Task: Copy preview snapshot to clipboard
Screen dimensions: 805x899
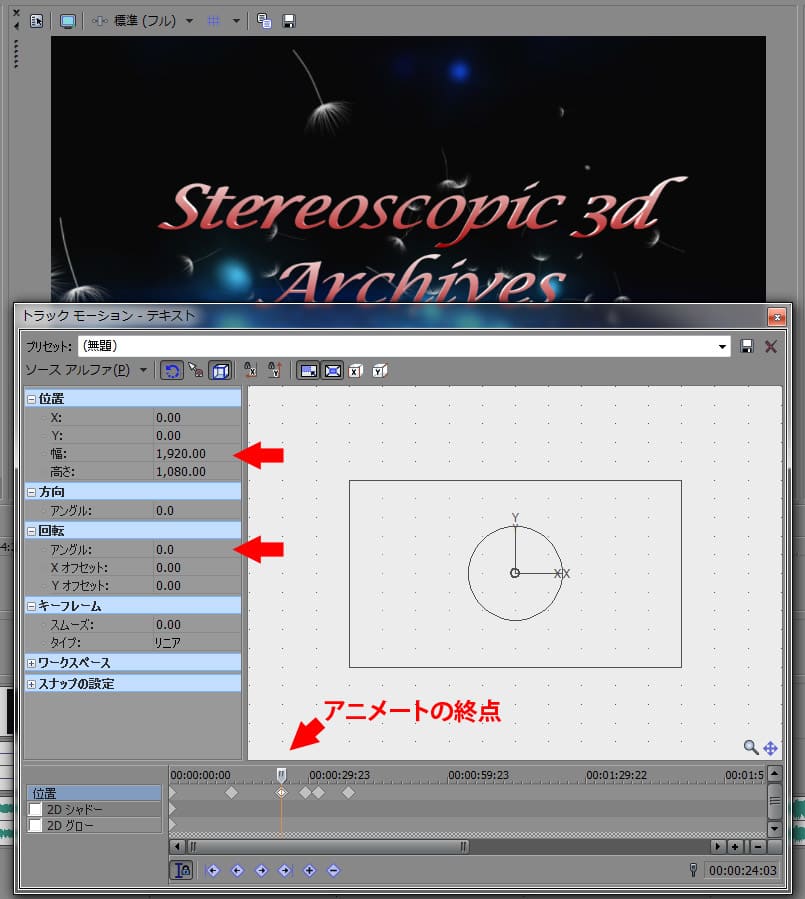Action: pyautogui.click(x=265, y=20)
